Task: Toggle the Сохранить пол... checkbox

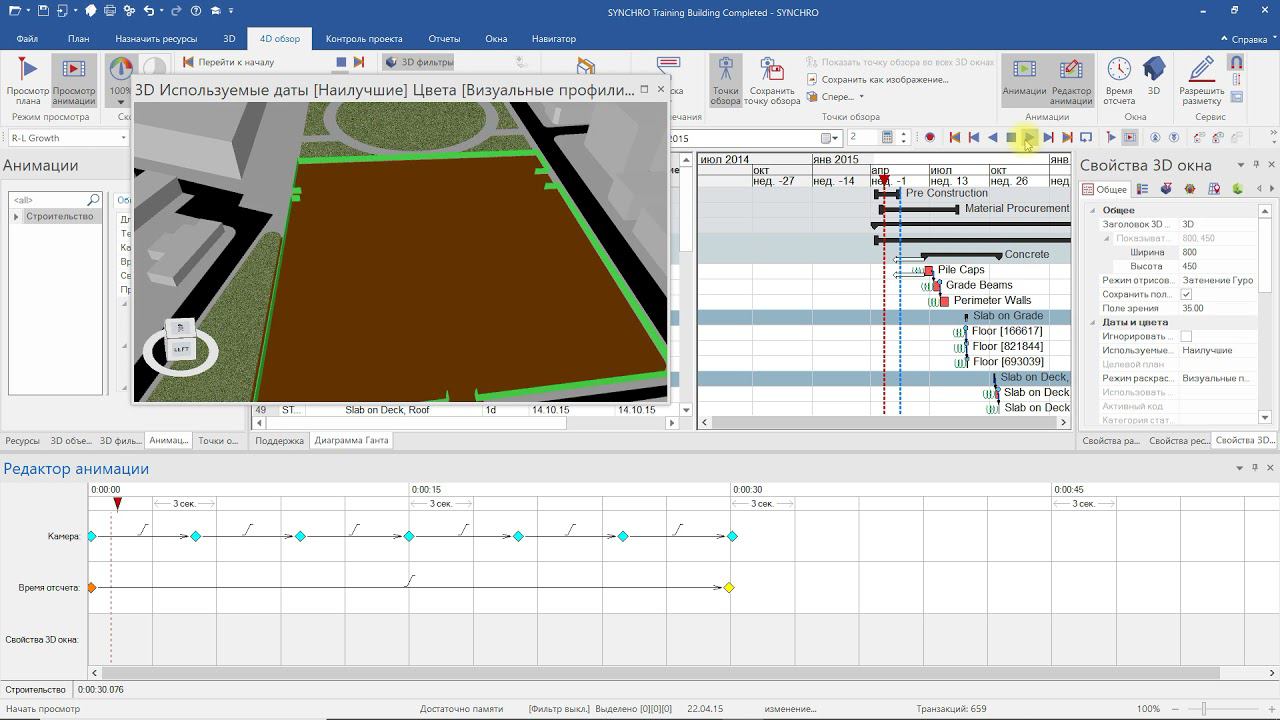Action: click(1186, 295)
